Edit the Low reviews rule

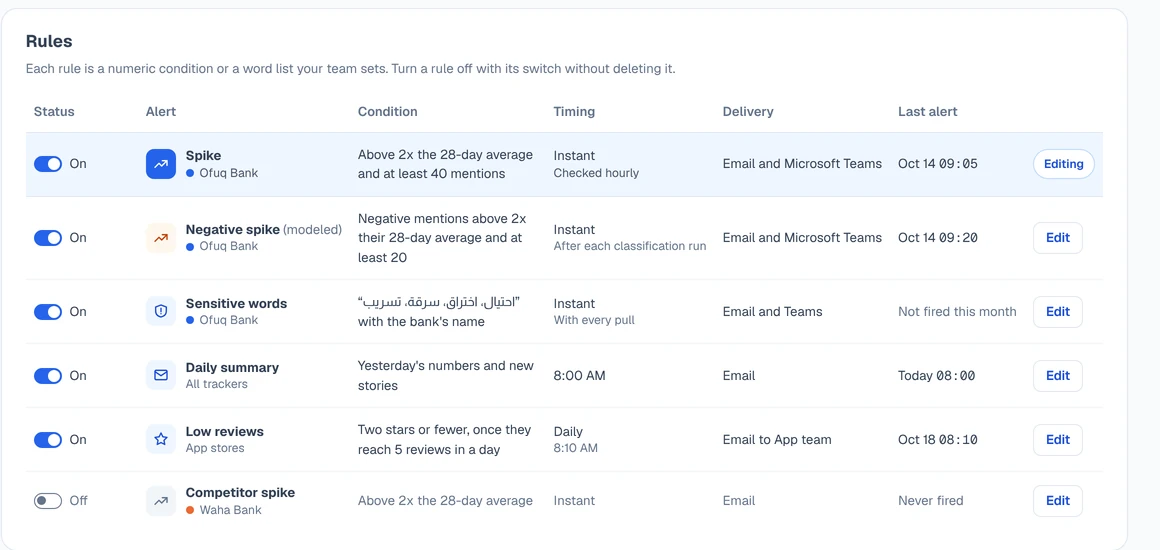click(x=1057, y=440)
